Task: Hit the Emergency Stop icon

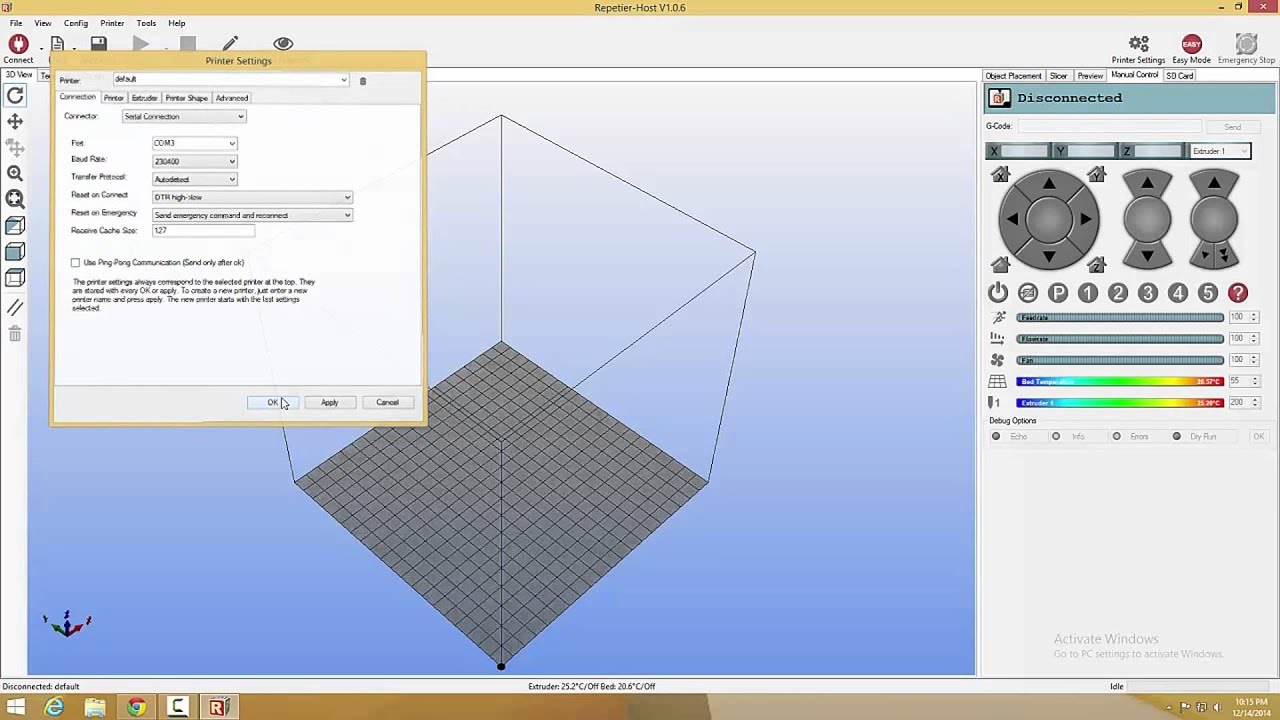Action: point(1246,44)
